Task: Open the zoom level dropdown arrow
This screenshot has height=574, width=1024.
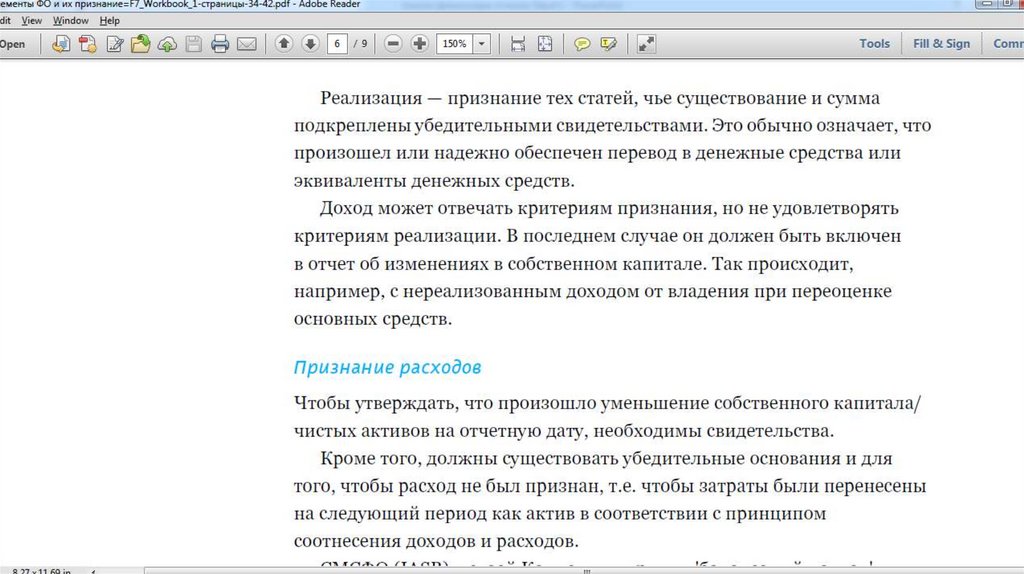Action: [481, 44]
